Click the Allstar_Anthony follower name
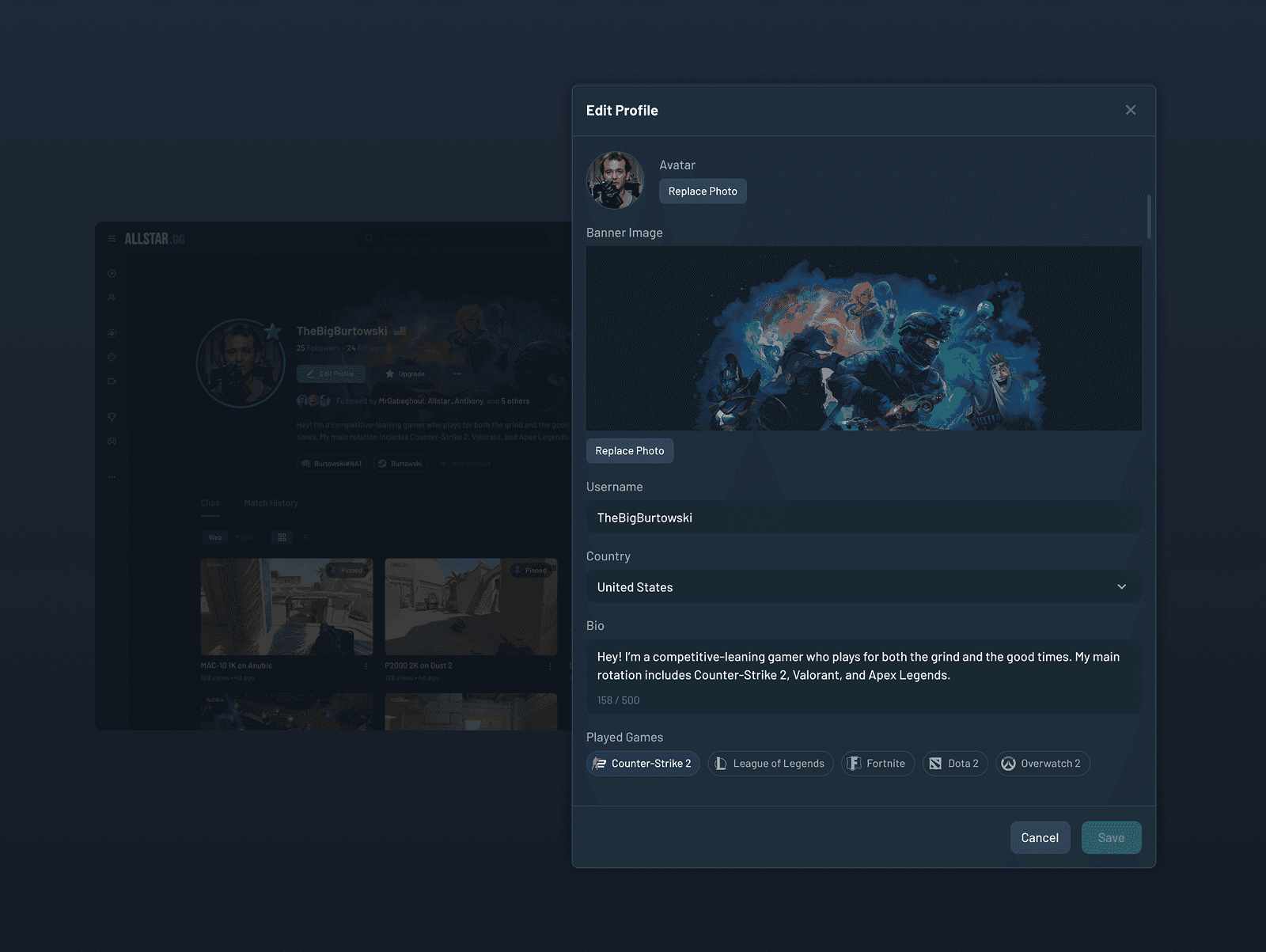This screenshot has height=952, width=1266. point(455,401)
